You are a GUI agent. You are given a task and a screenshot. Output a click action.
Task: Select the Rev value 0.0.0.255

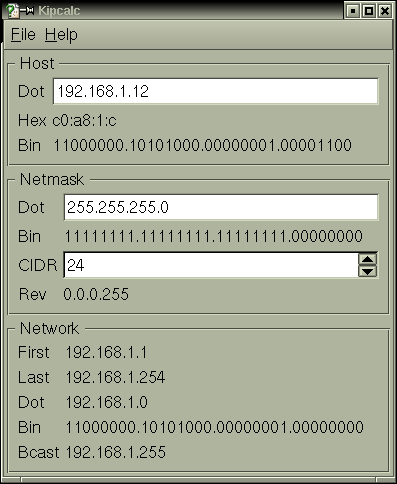click(96, 294)
